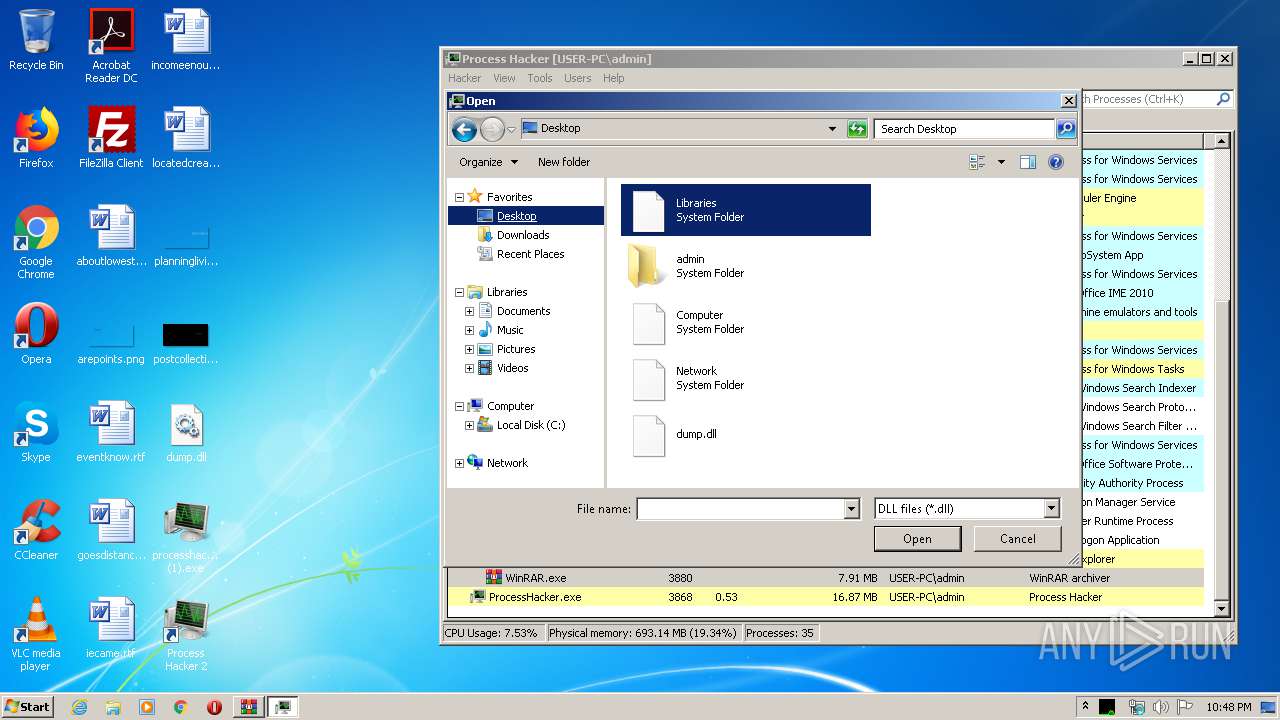
Task: Open the Tools menu in Process Hacker
Action: point(540,78)
